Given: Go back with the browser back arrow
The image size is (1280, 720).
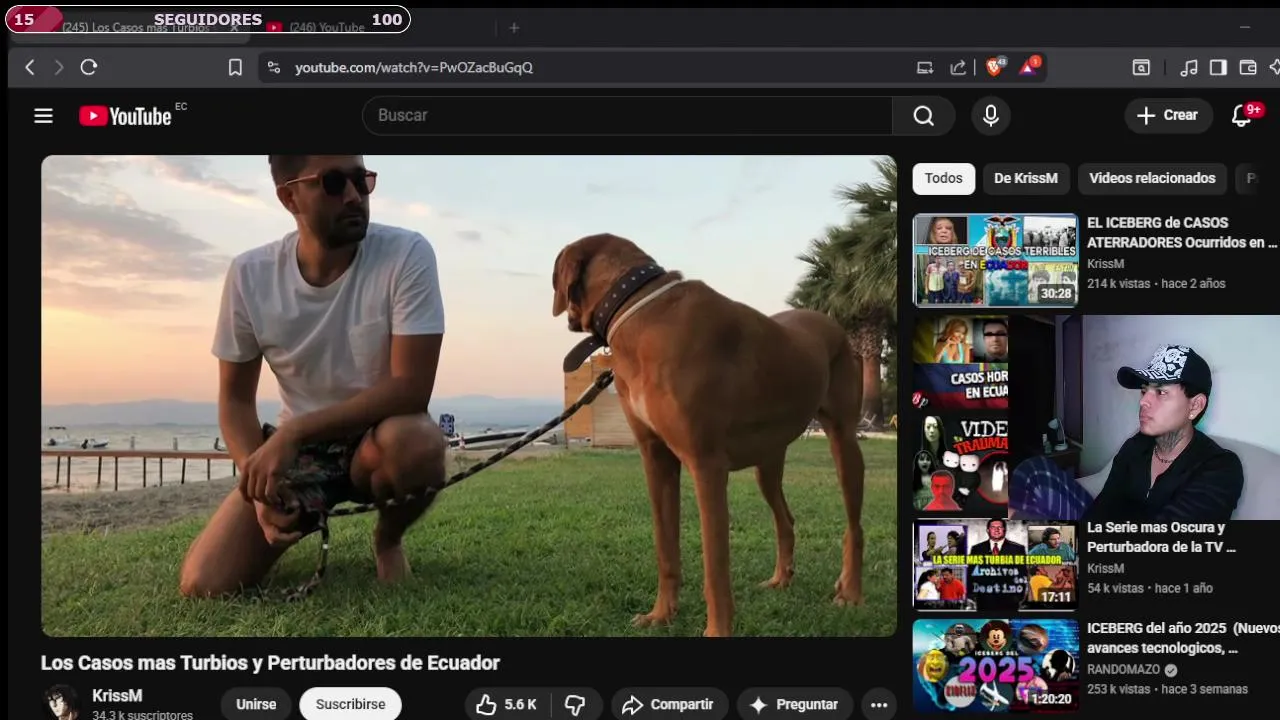Looking at the screenshot, I should [x=30, y=67].
